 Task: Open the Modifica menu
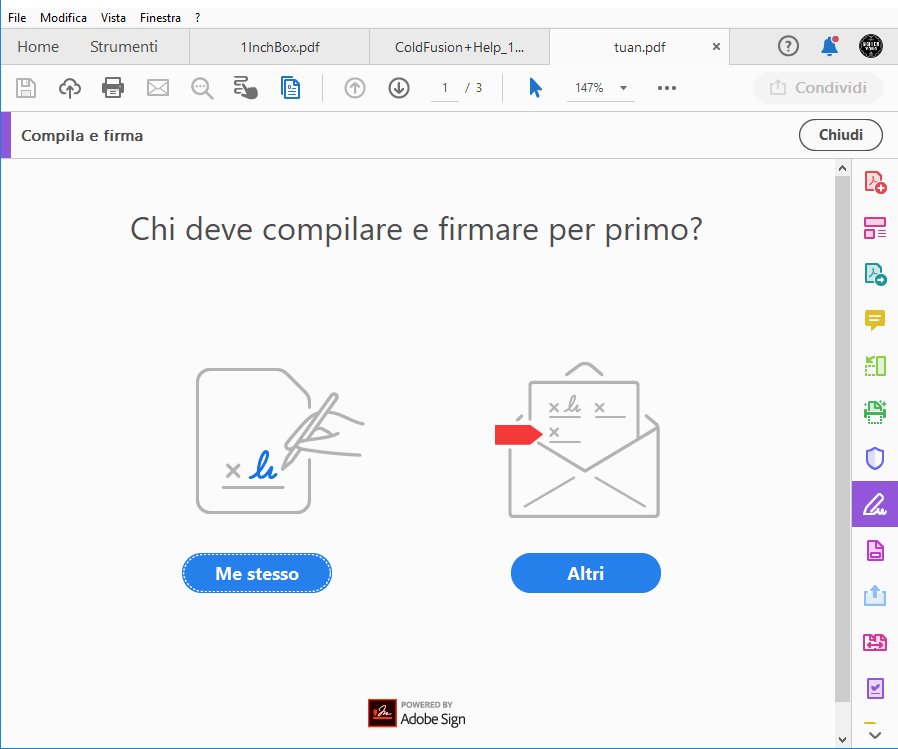click(63, 17)
